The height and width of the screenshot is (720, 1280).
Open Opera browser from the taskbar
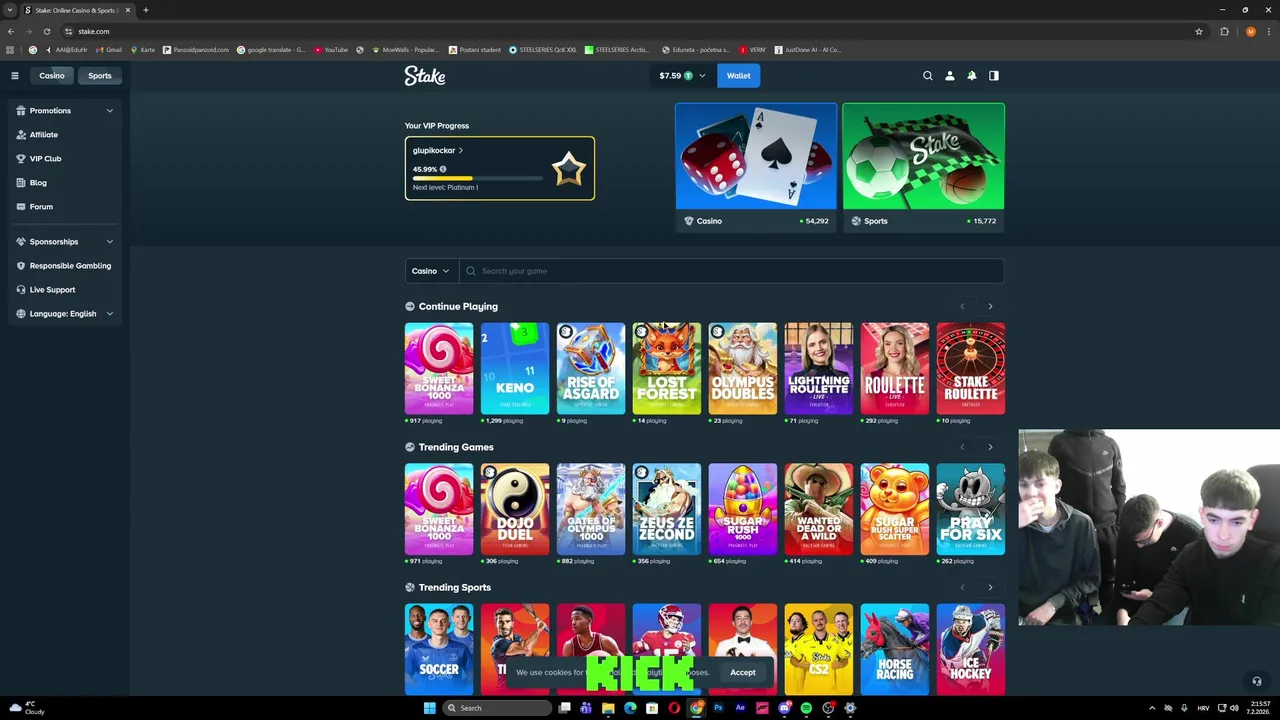tap(674, 708)
